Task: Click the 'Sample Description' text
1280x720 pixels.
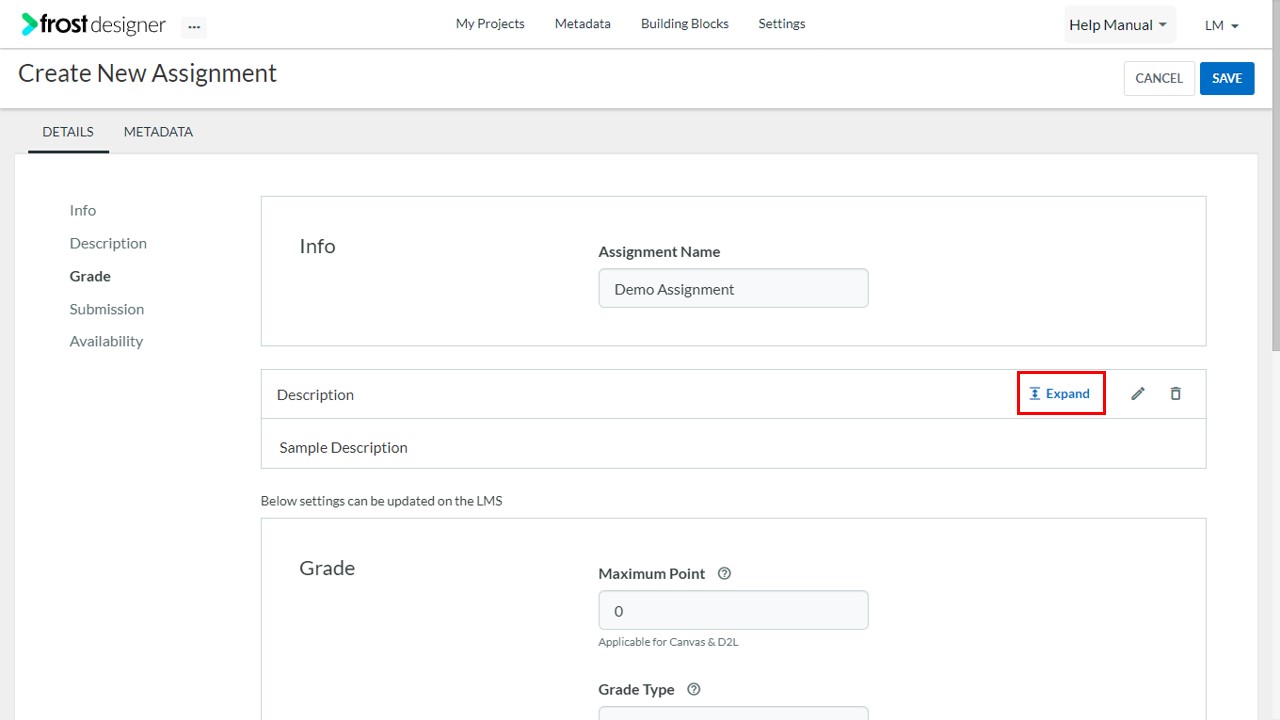Action: pyautogui.click(x=343, y=447)
